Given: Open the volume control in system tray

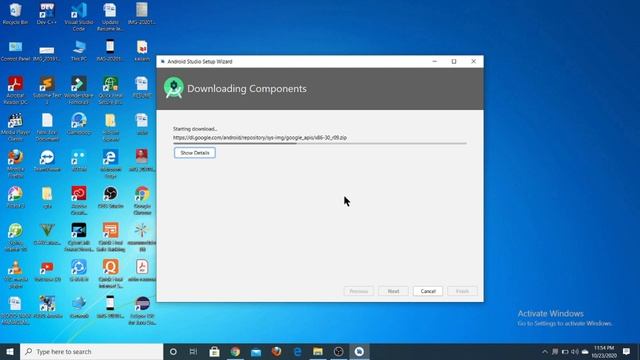Looking at the screenshot, I should [575, 351].
